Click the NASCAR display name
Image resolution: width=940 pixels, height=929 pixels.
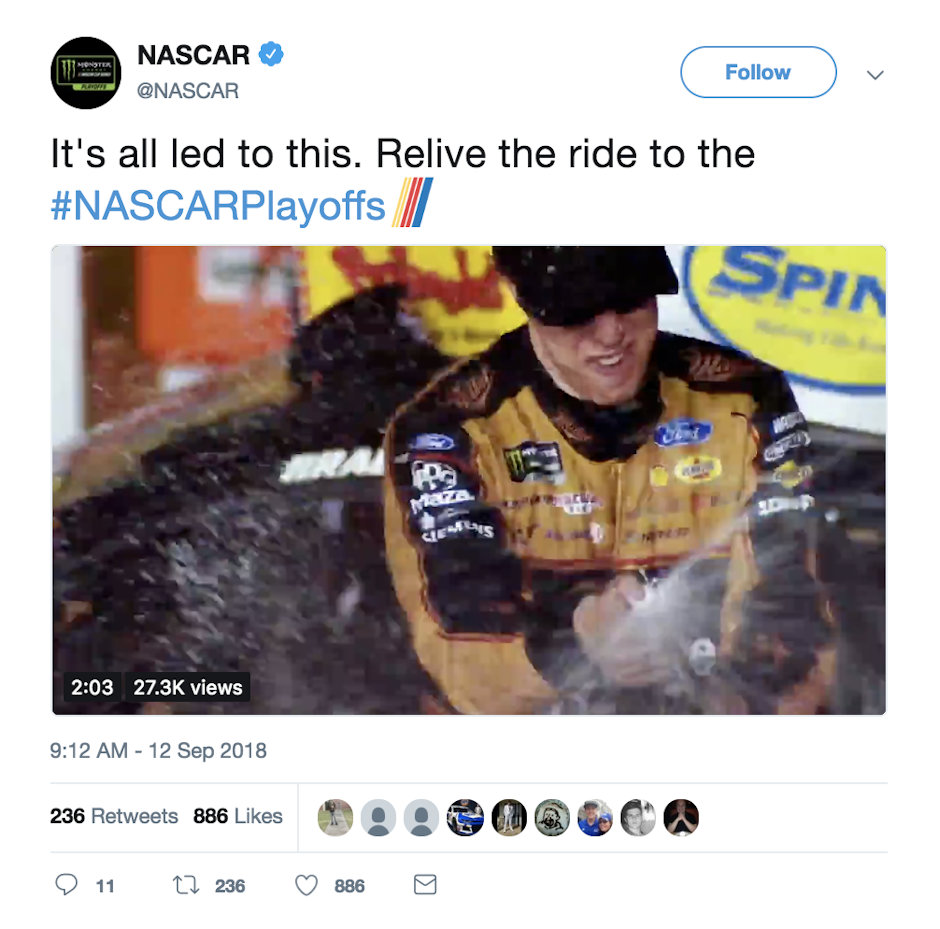(193, 56)
